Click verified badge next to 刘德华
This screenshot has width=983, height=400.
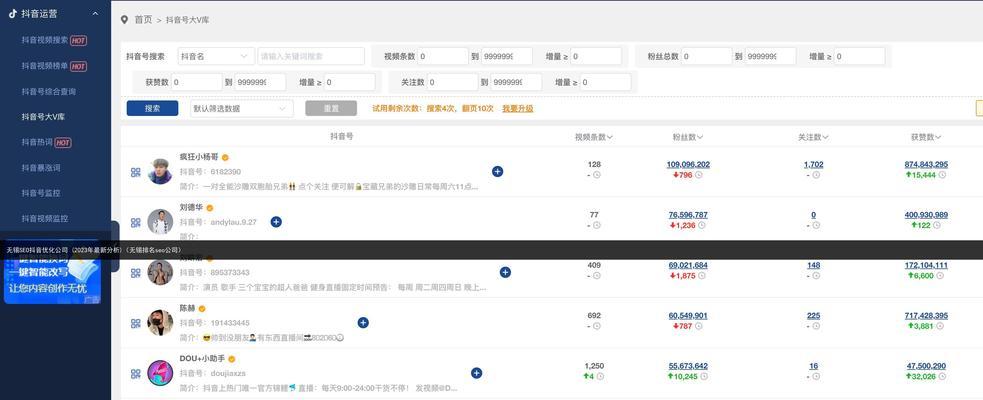point(210,208)
